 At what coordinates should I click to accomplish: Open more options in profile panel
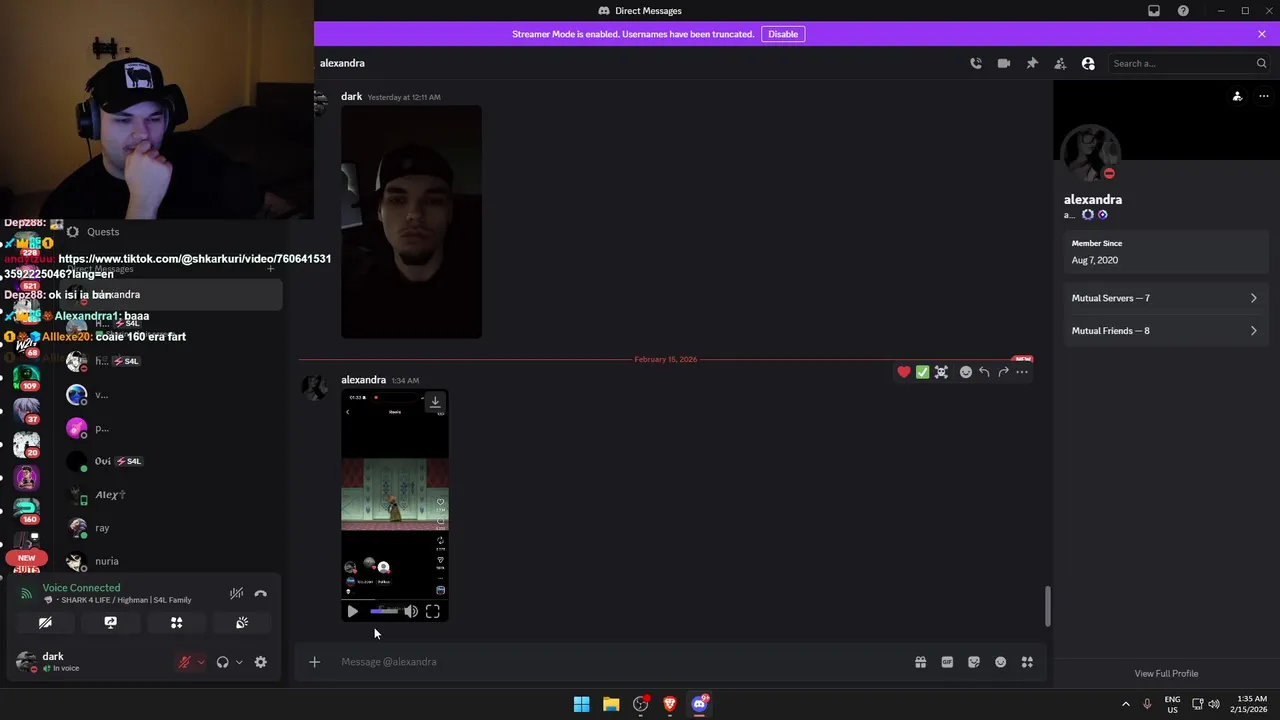tap(1264, 97)
